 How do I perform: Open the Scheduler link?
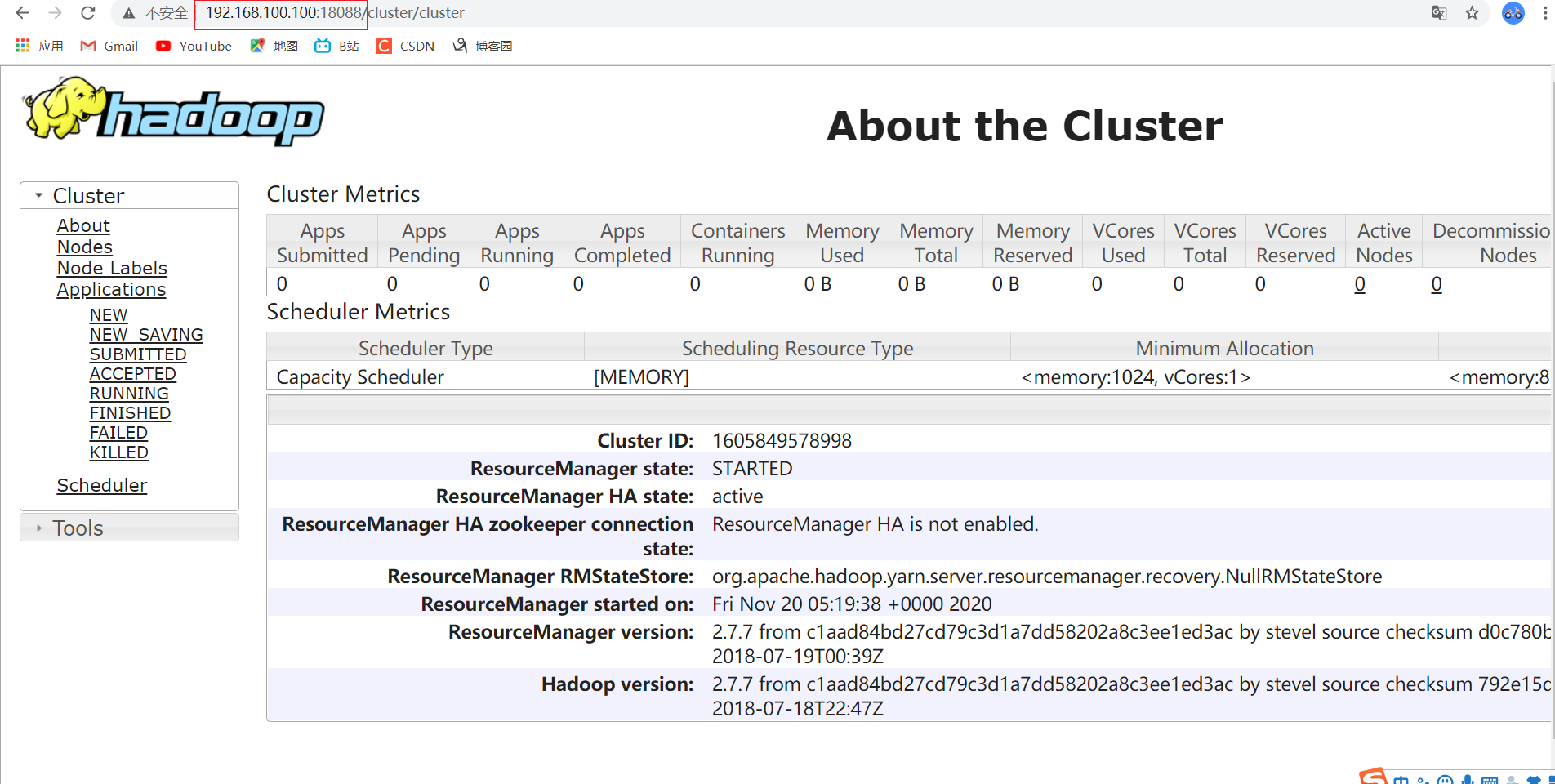[101, 485]
